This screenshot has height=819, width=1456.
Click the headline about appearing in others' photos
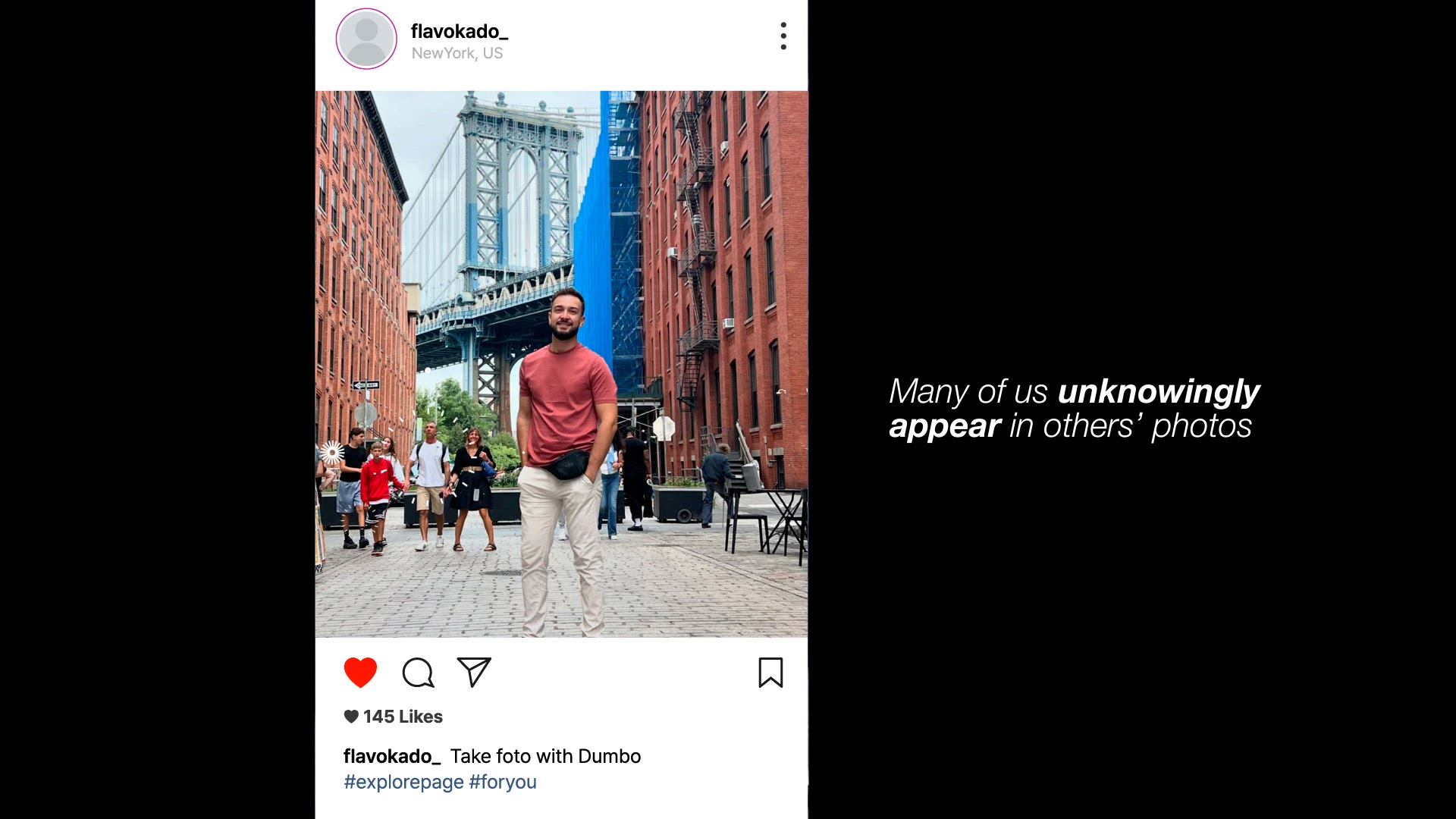(x=1074, y=409)
